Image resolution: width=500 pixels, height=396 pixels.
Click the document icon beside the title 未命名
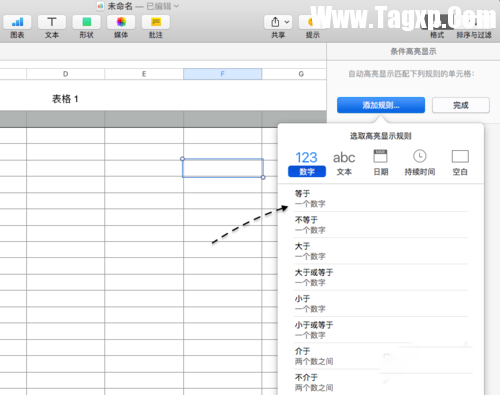(x=100, y=6)
